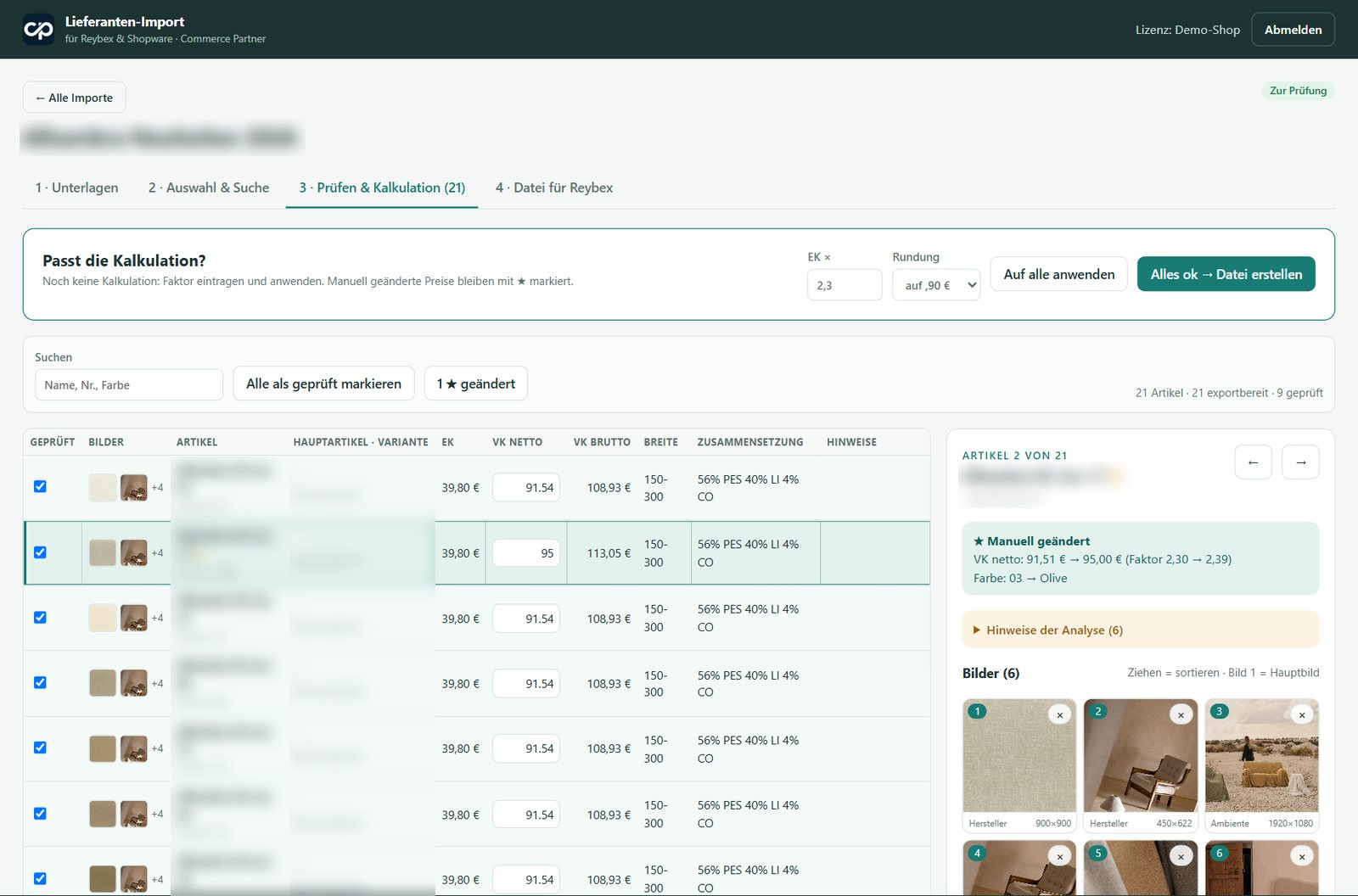The height and width of the screenshot is (896, 1358).
Task: Open the Rundung dropdown 'auf ,90 €'
Action: pos(936,285)
